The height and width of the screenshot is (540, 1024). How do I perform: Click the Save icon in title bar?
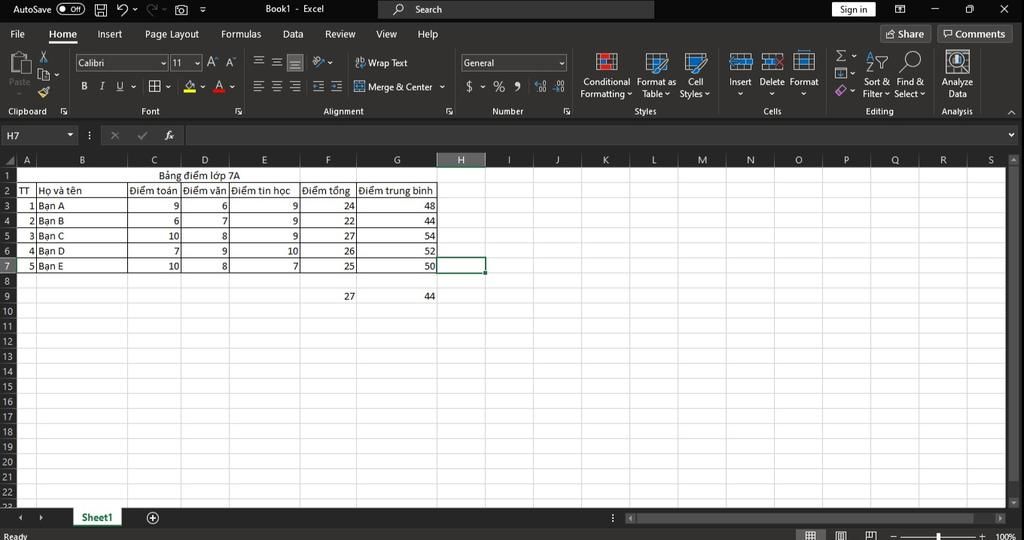(101, 9)
